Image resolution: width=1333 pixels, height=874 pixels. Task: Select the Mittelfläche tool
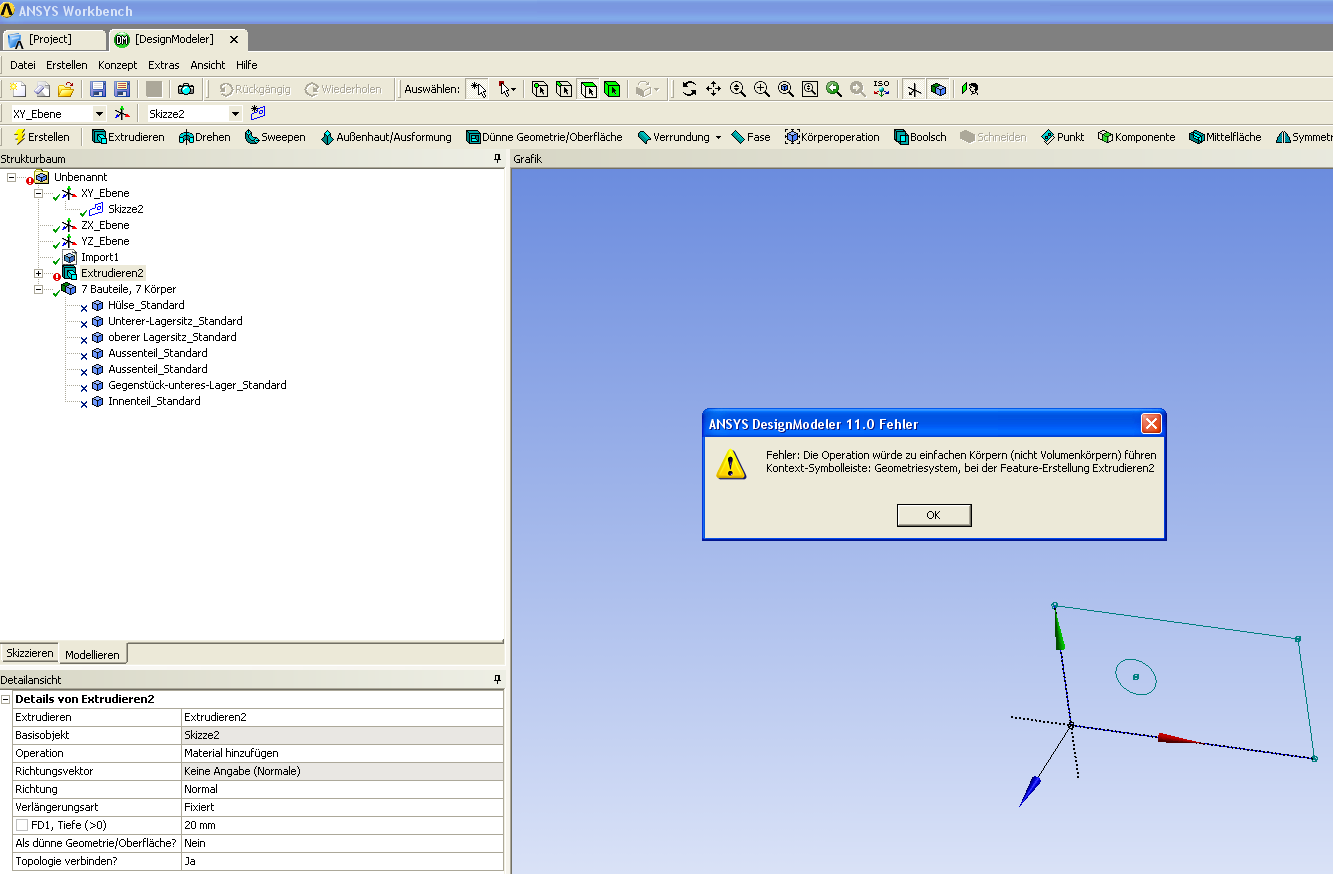1225,137
